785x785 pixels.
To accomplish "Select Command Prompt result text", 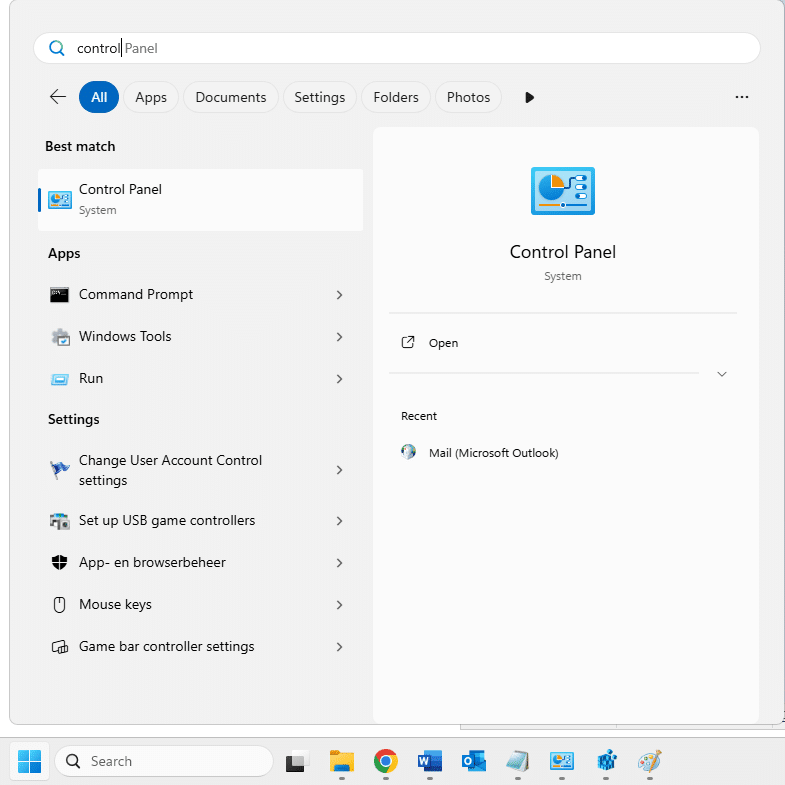I will click(x=136, y=294).
